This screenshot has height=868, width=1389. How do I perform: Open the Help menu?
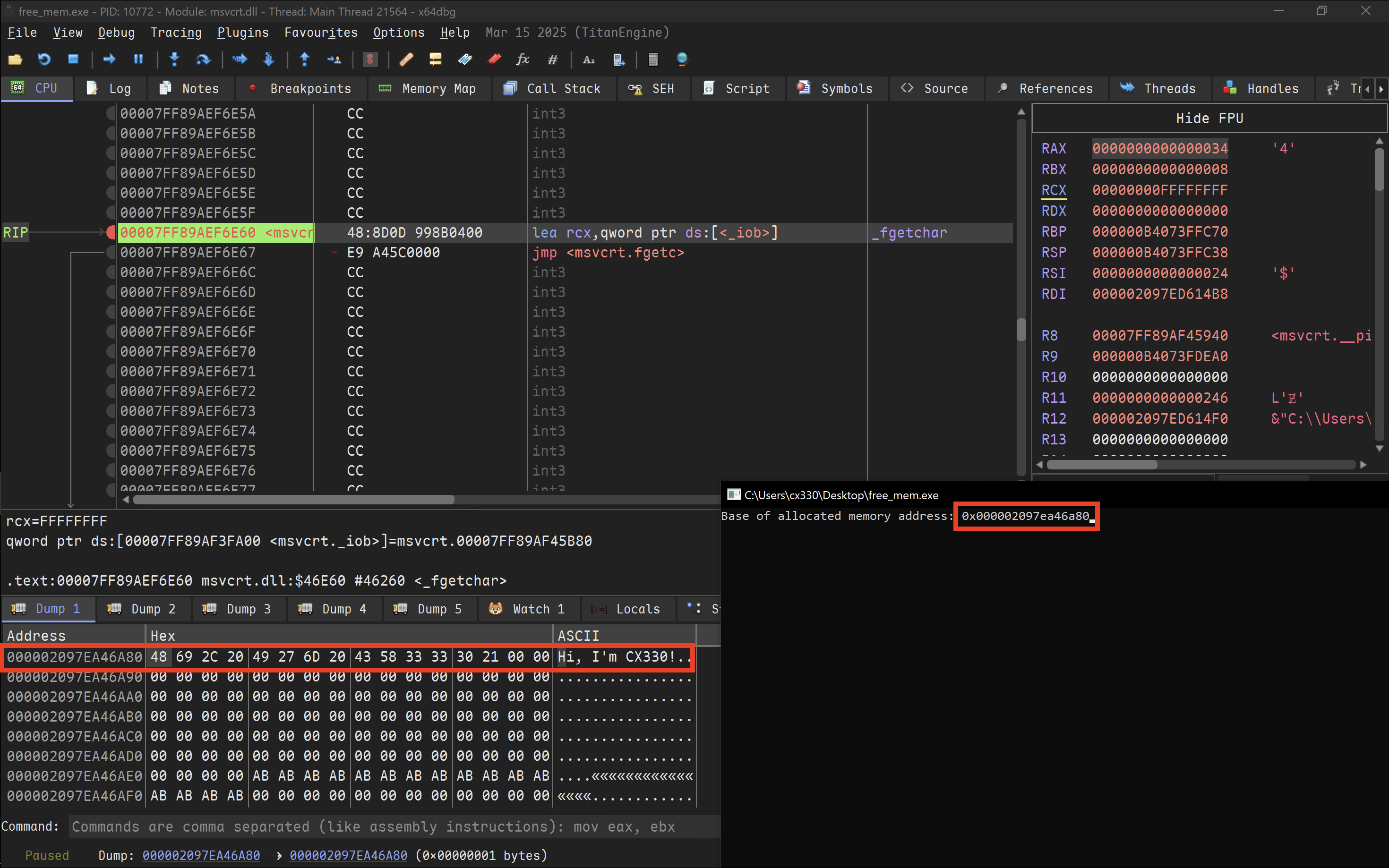click(x=455, y=32)
